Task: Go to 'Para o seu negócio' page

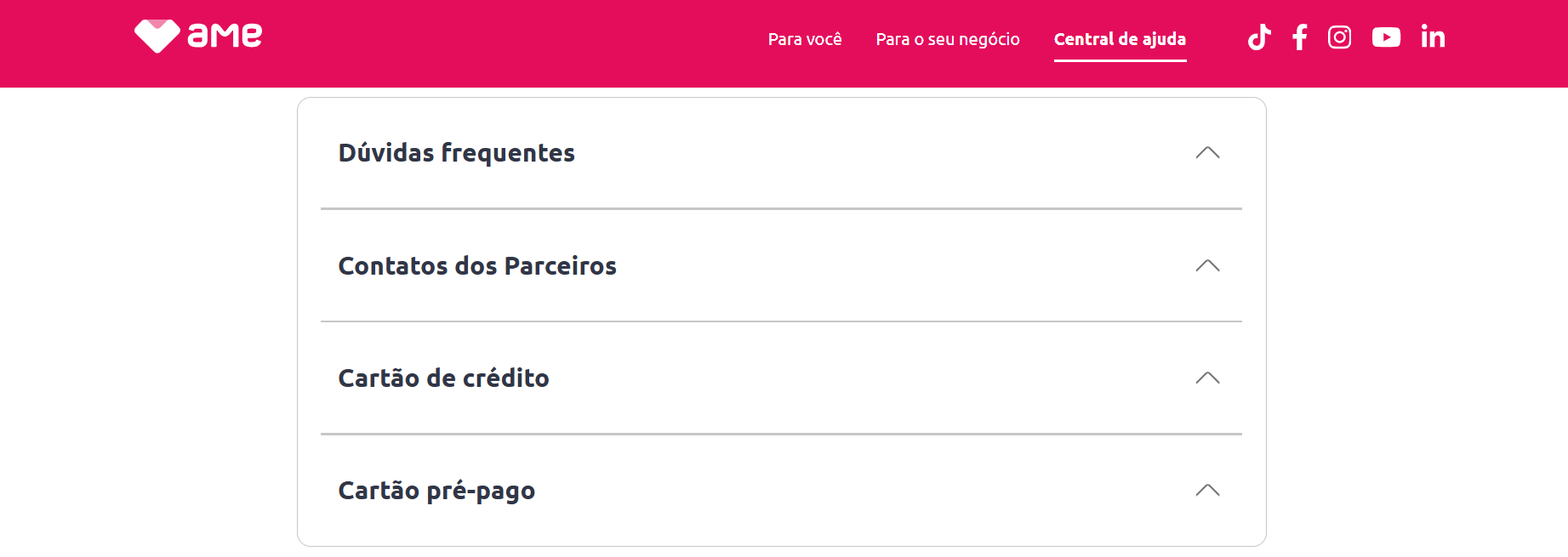Action: [x=948, y=39]
